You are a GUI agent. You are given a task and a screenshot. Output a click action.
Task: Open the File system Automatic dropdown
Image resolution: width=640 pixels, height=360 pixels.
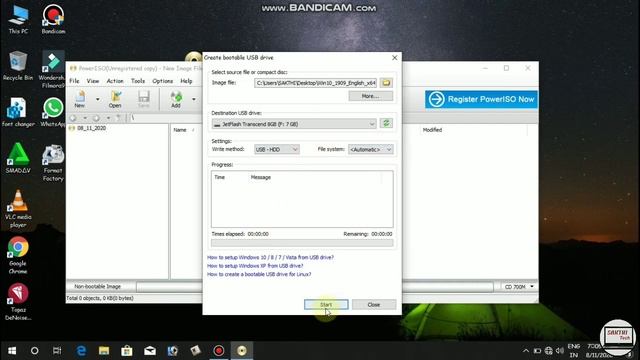371,149
